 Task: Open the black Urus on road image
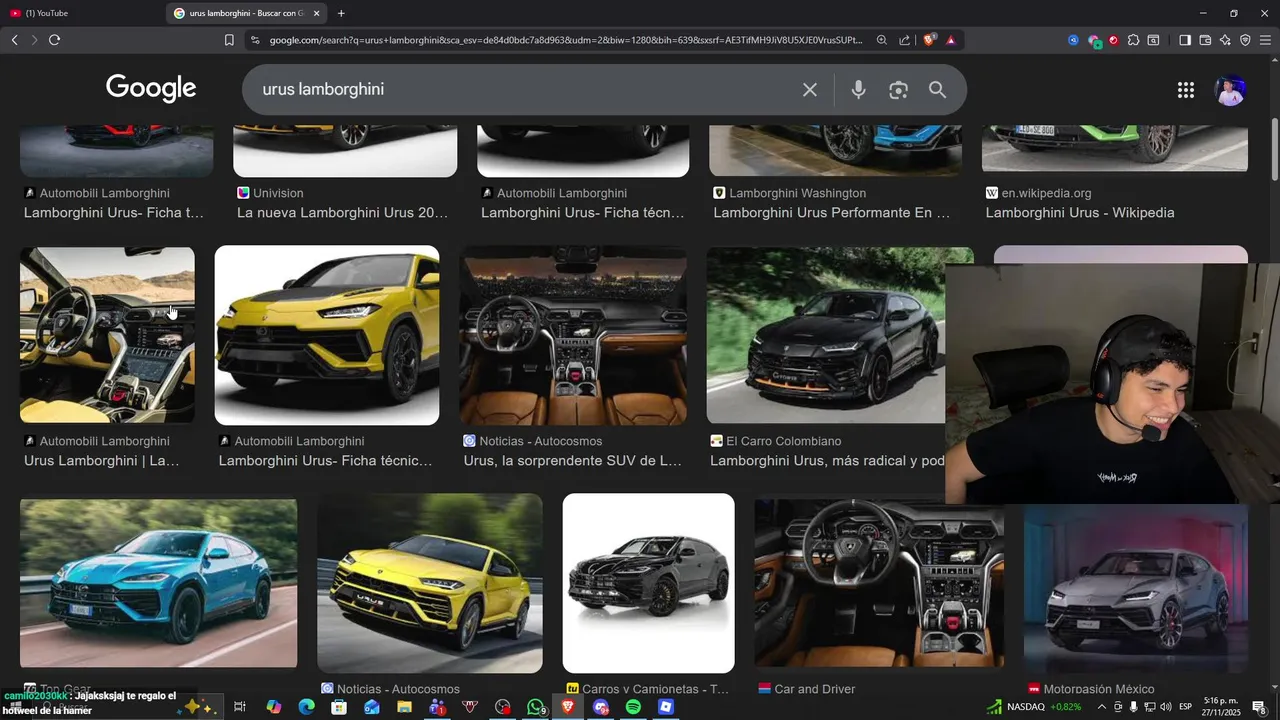click(x=826, y=336)
